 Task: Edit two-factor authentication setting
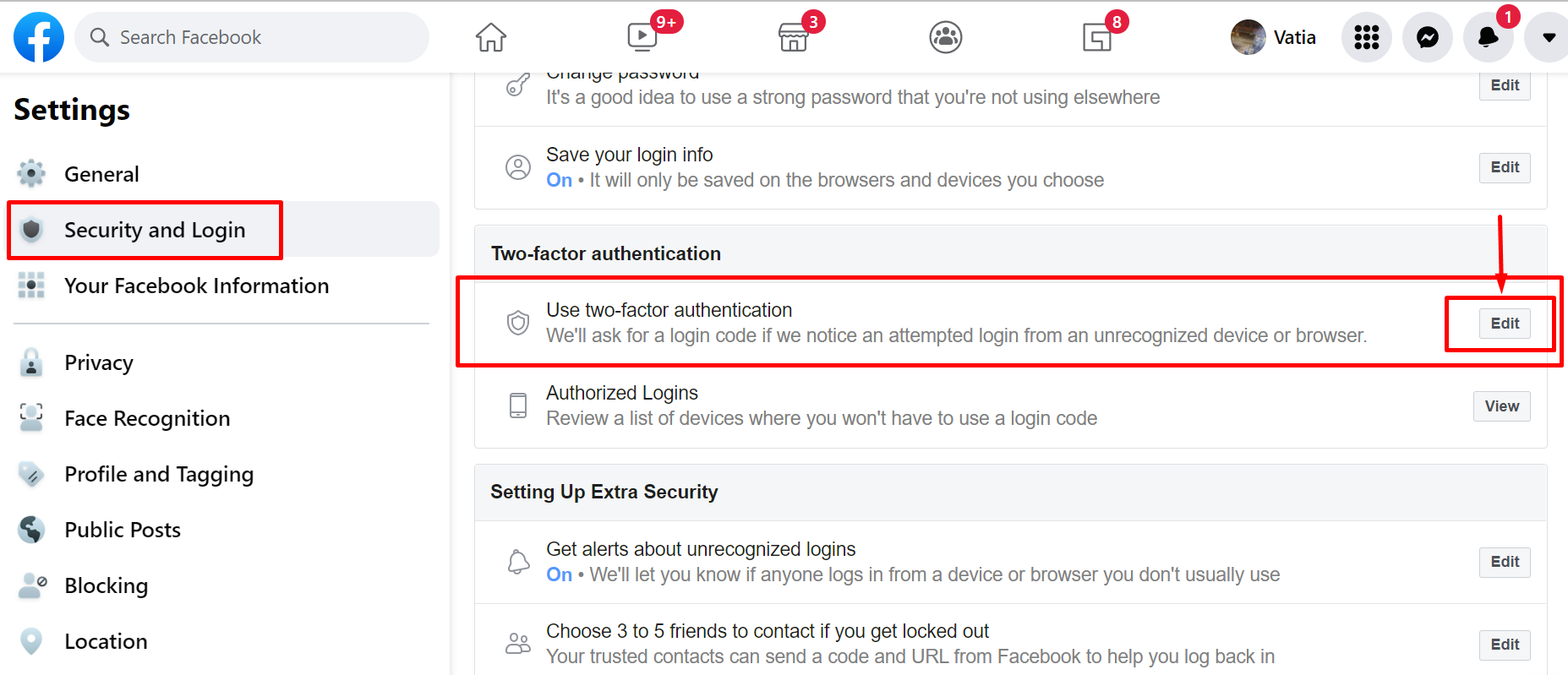[1505, 324]
